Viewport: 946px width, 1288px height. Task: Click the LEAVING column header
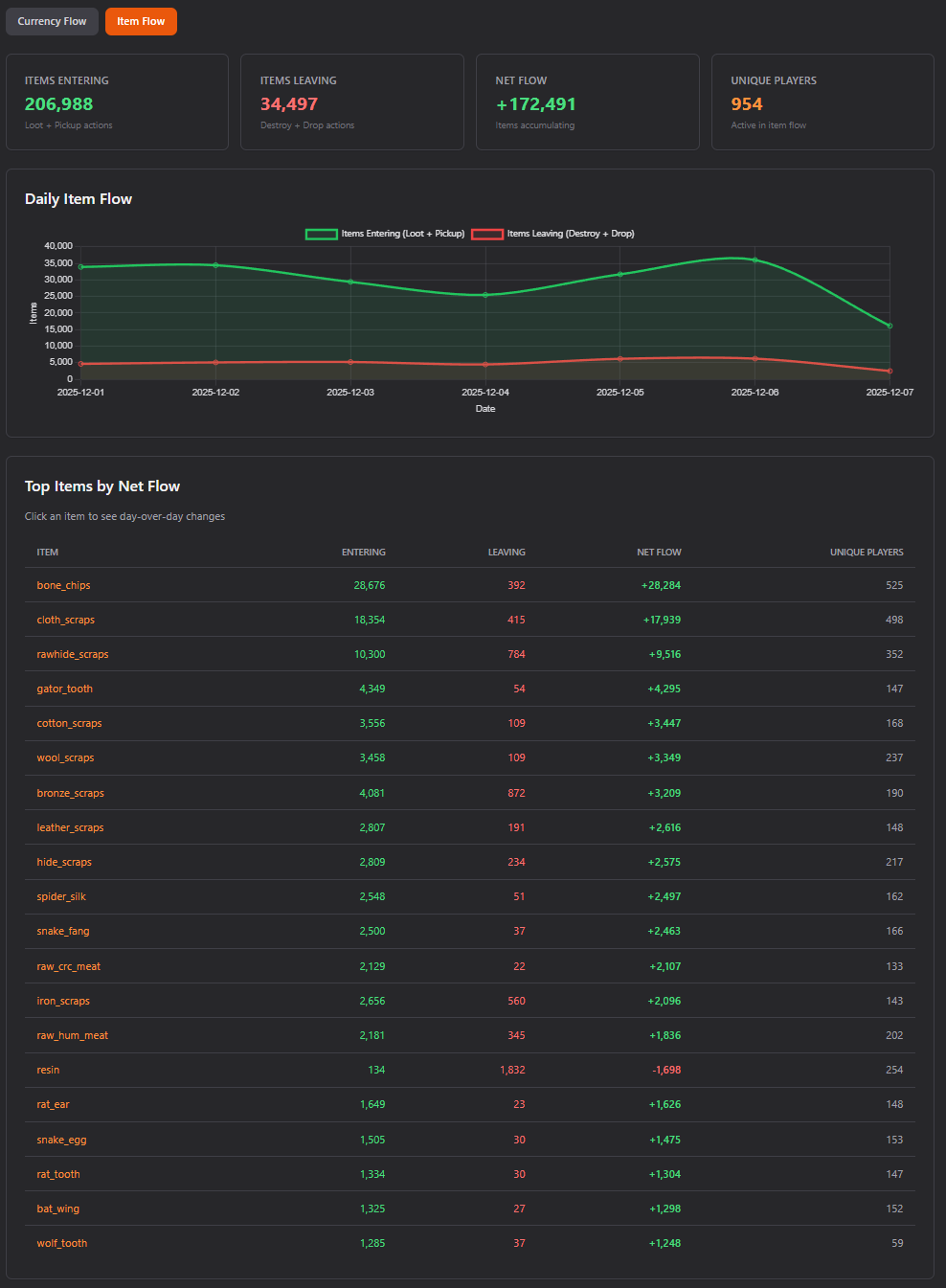tap(507, 553)
